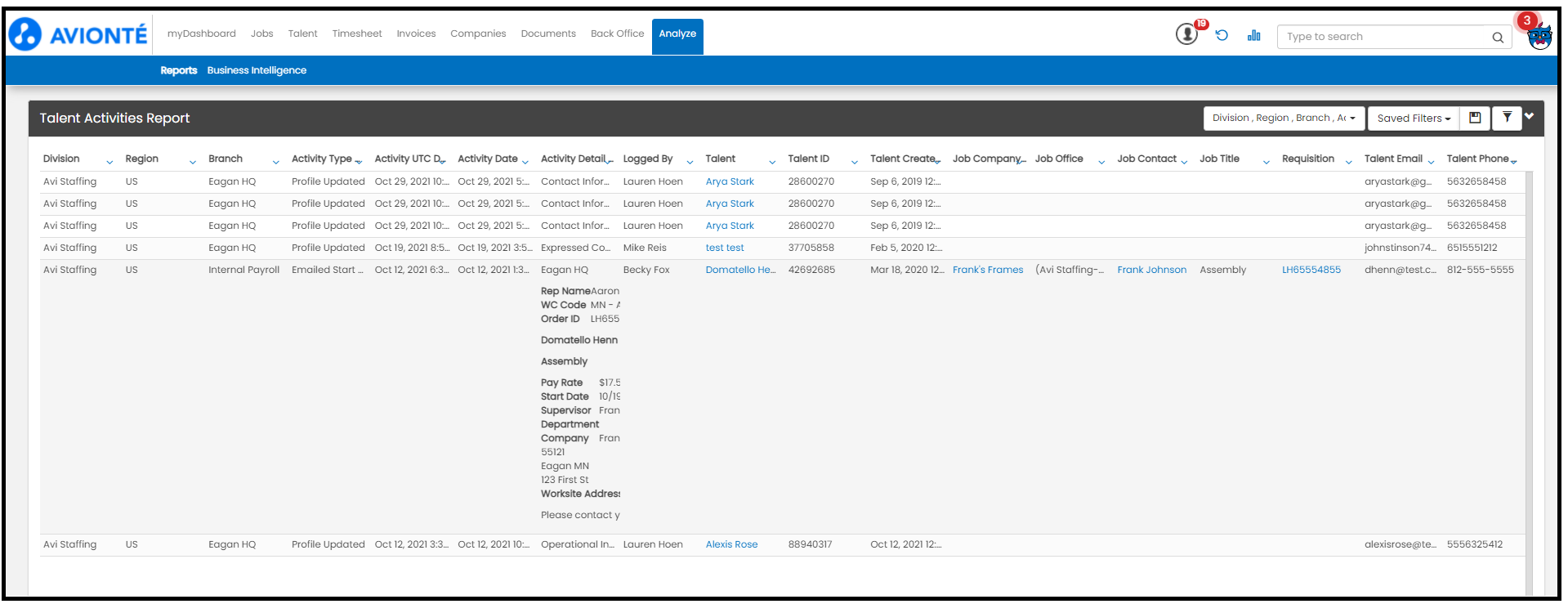Click the save filter floppy disk icon
The height and width of the screenshot is (604, 1568).
pyautogui.click(x=1475, y=118)
